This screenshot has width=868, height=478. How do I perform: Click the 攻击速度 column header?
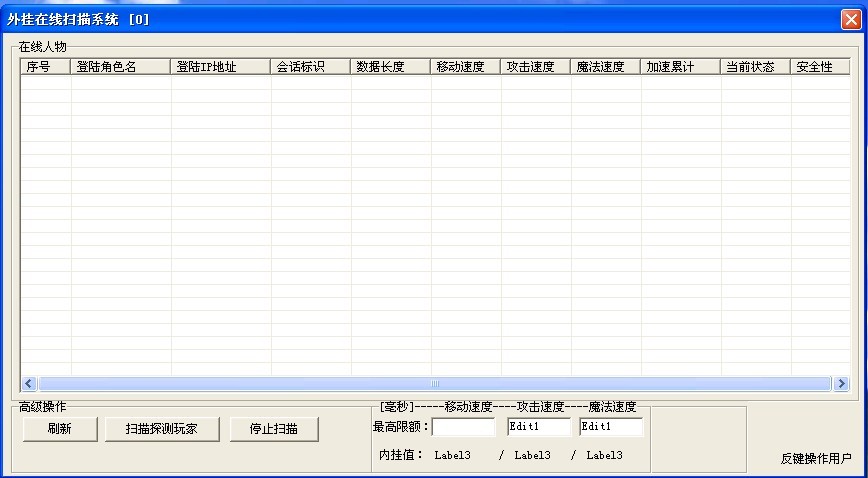point(536,67)
